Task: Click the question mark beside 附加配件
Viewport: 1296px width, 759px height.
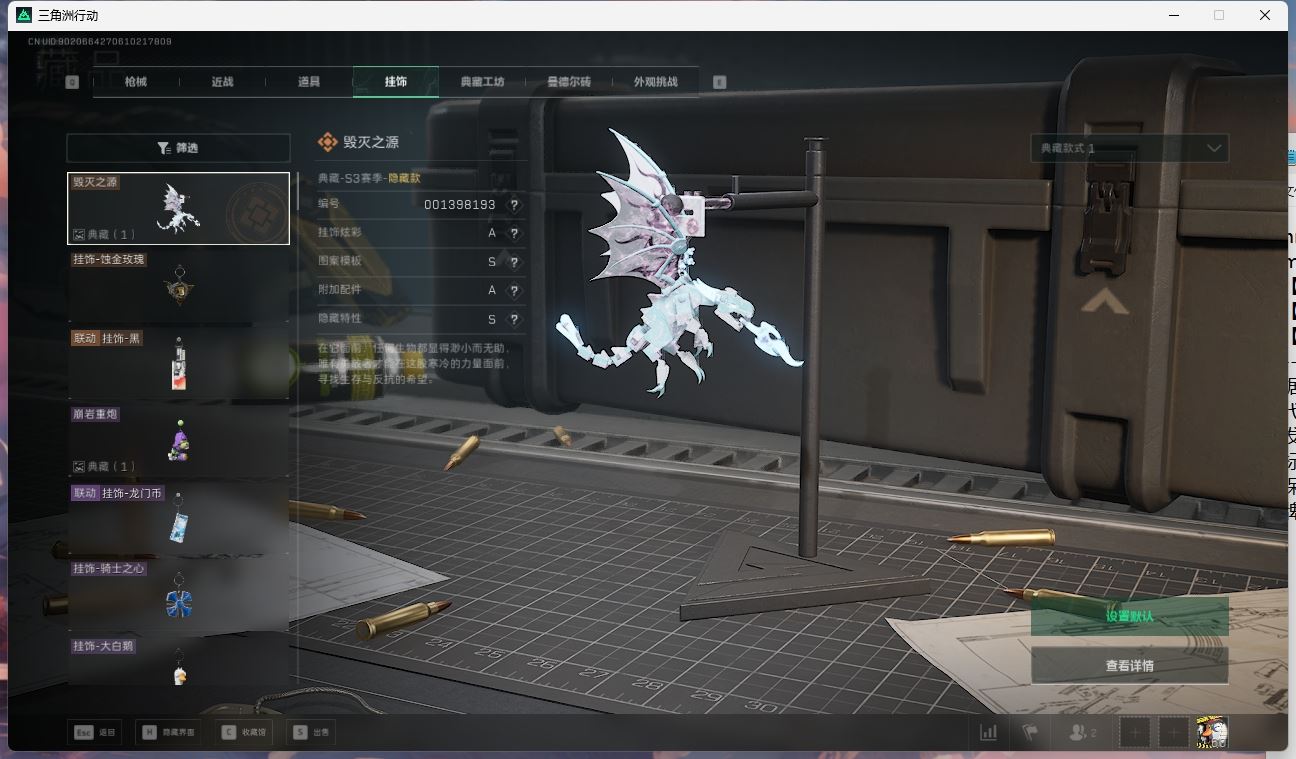Action: tap(514, 290)
